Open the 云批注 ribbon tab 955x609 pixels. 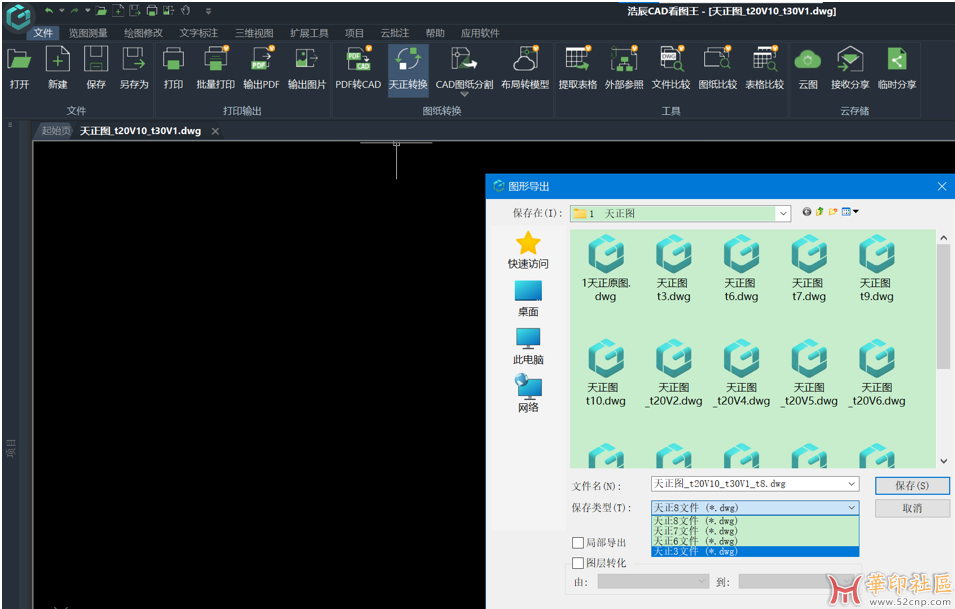(395, 33)
